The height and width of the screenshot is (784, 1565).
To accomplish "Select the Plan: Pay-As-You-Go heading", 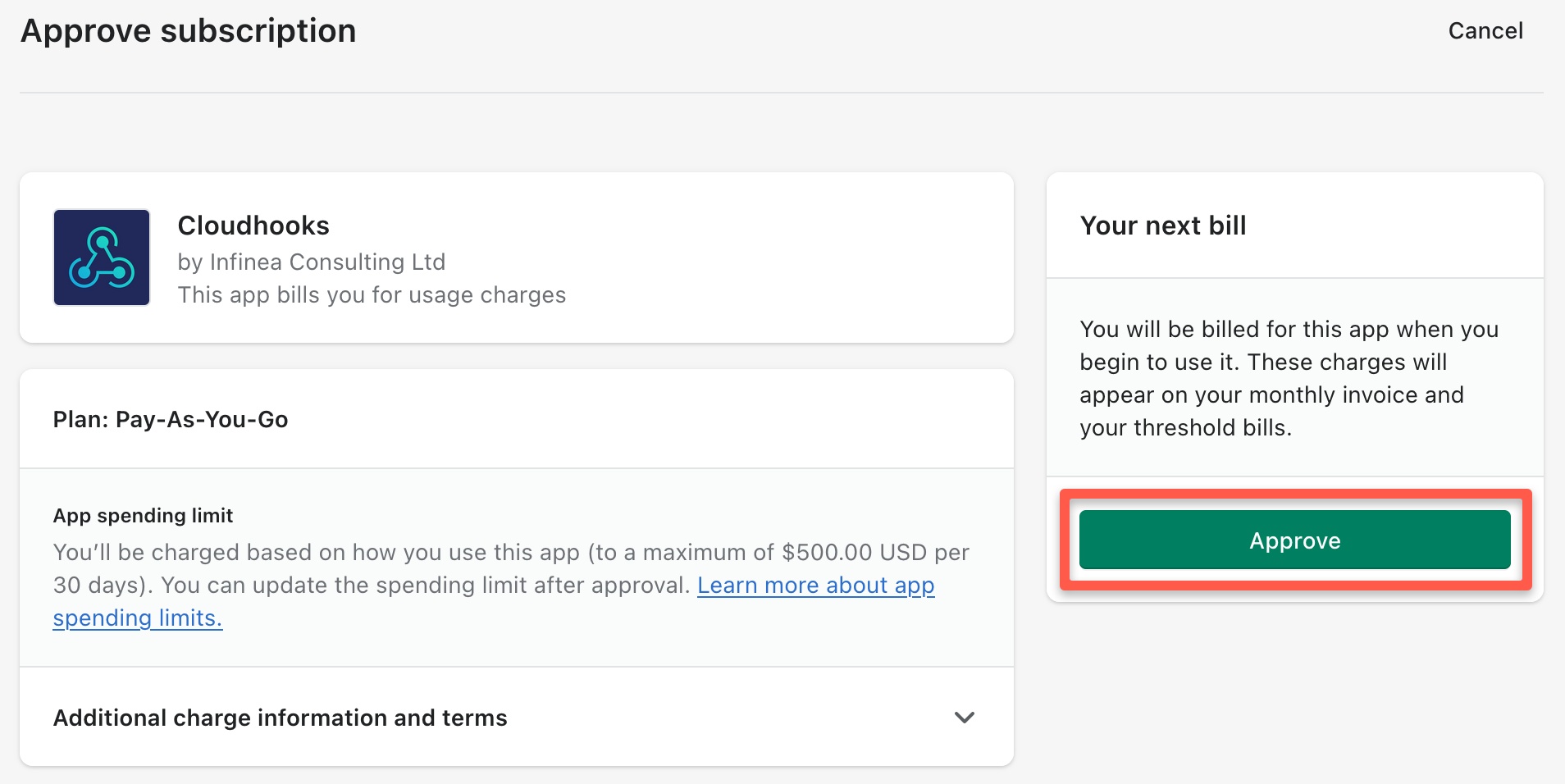I will pos(171,420).
